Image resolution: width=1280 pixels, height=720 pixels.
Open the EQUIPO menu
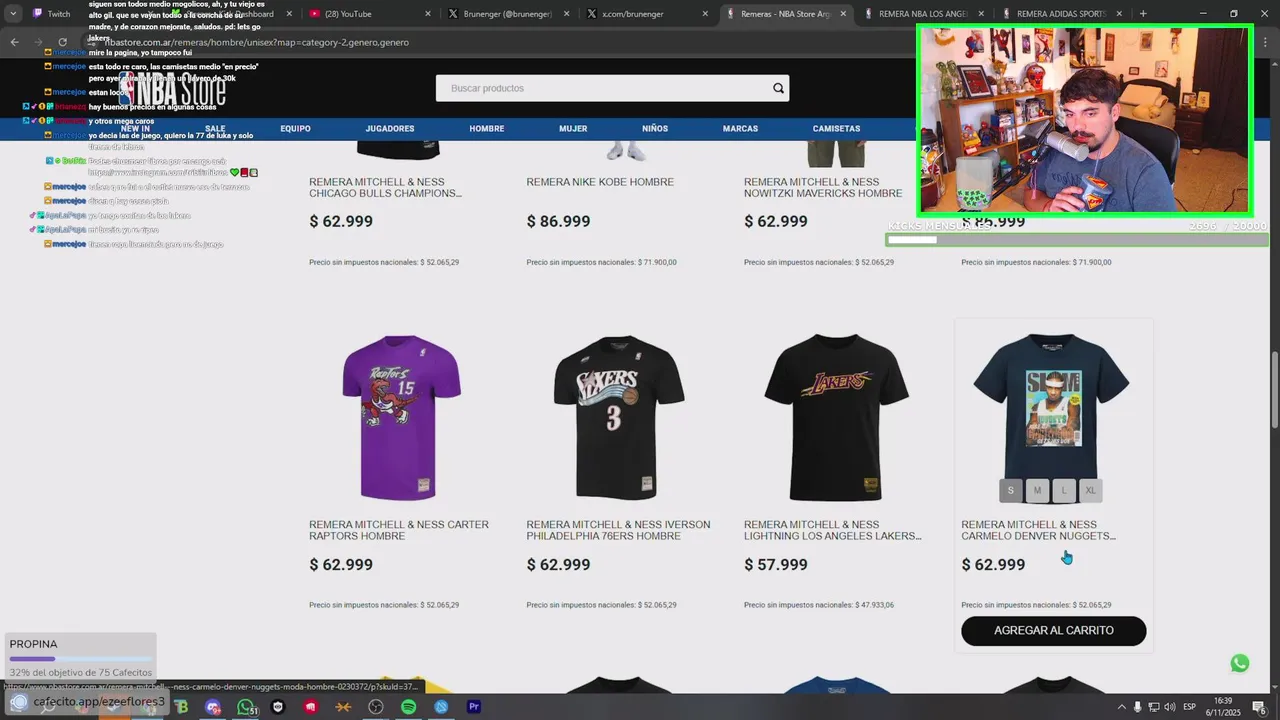point(295,129)
